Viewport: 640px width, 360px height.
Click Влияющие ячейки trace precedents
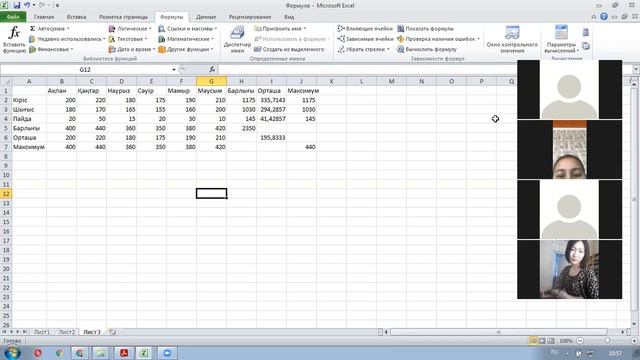click(365, 29)
